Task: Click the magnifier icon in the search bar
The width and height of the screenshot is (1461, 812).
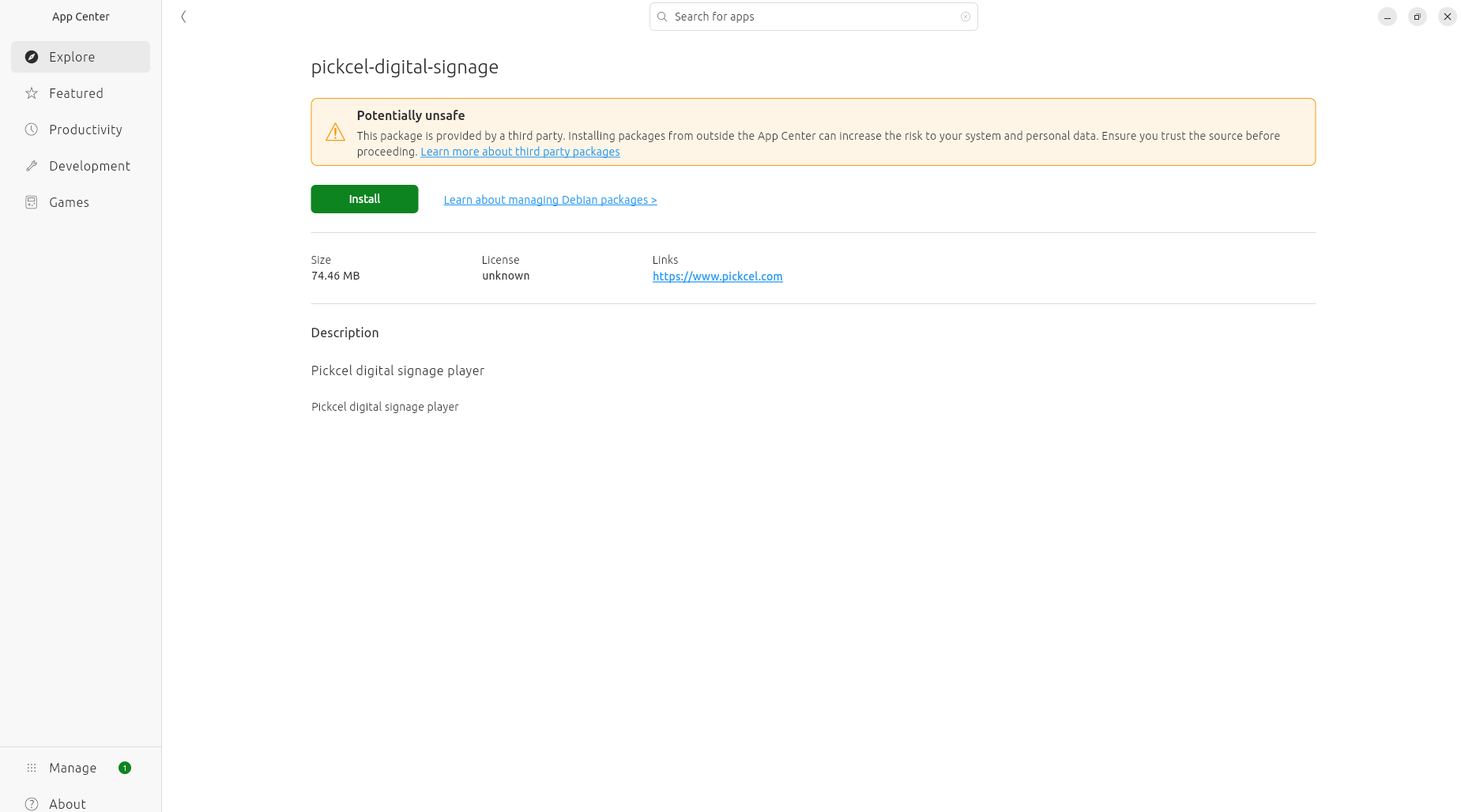Action: point(662,17)
